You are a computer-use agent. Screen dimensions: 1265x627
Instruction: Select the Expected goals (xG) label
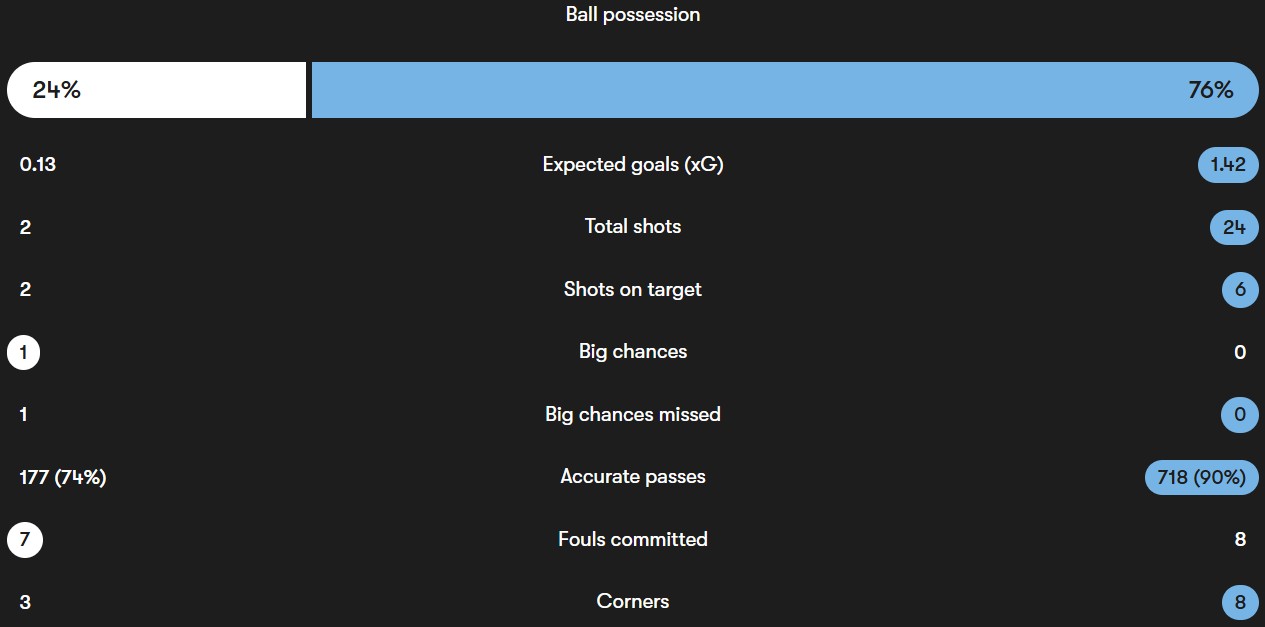point(633,165)
